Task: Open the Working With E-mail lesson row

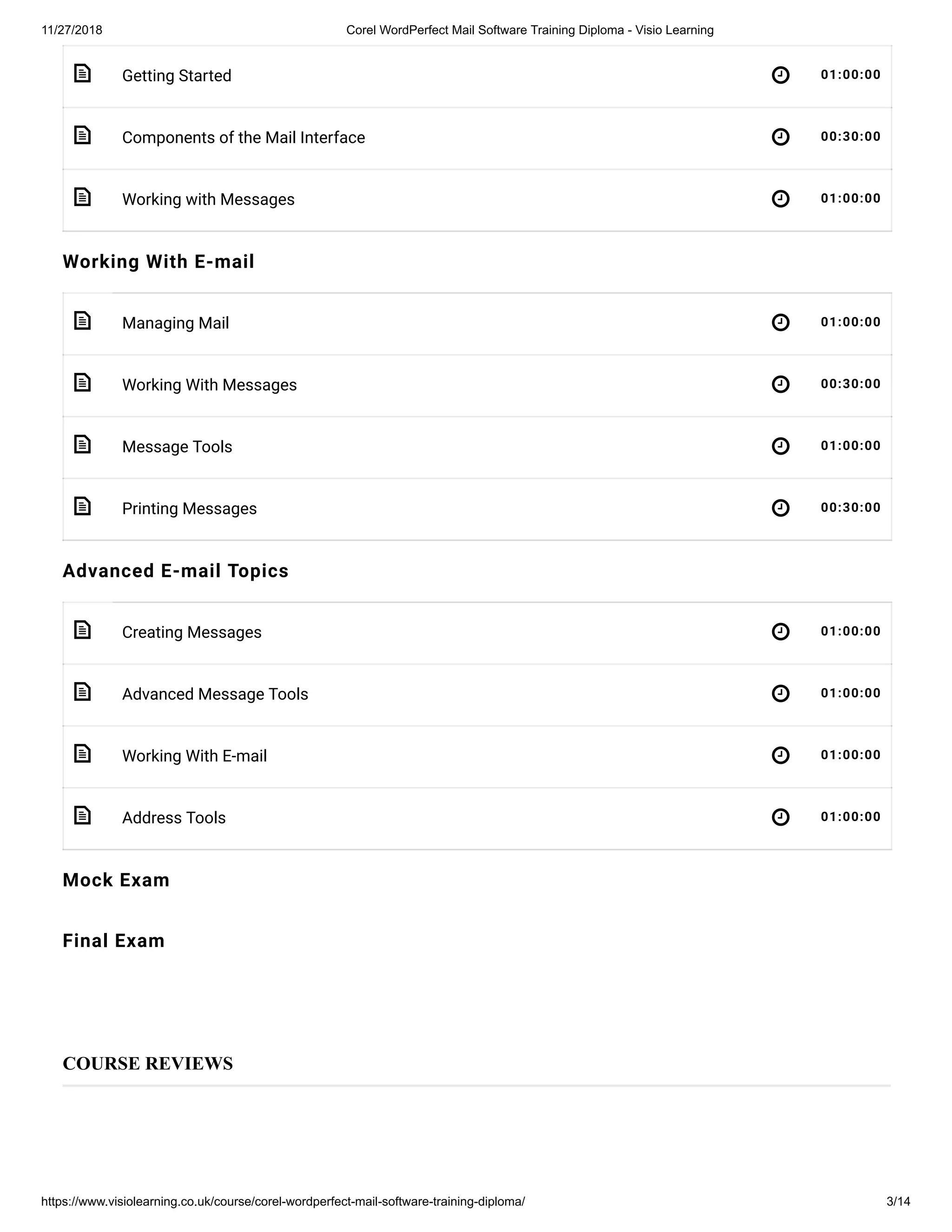Action: pos(195,756)
